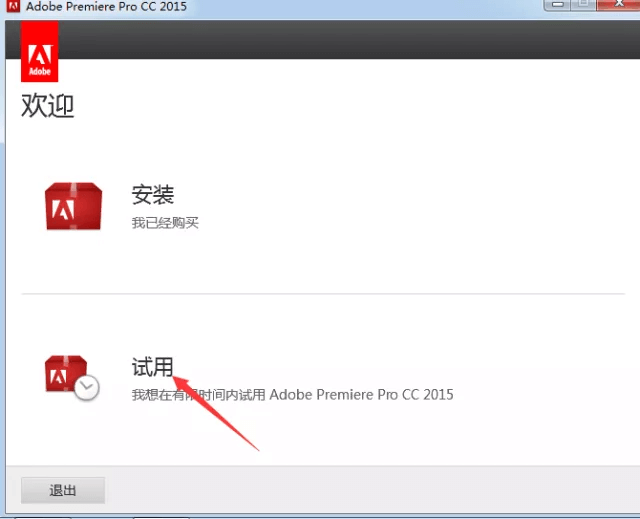Close the Premiere Pro installer window

pos(619,5)
